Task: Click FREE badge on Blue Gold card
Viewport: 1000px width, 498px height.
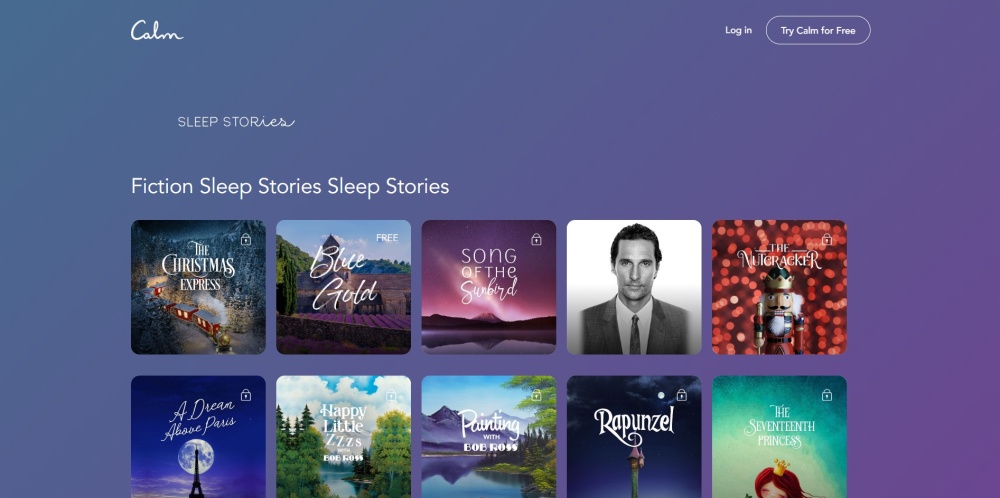Action: [387, 238]
